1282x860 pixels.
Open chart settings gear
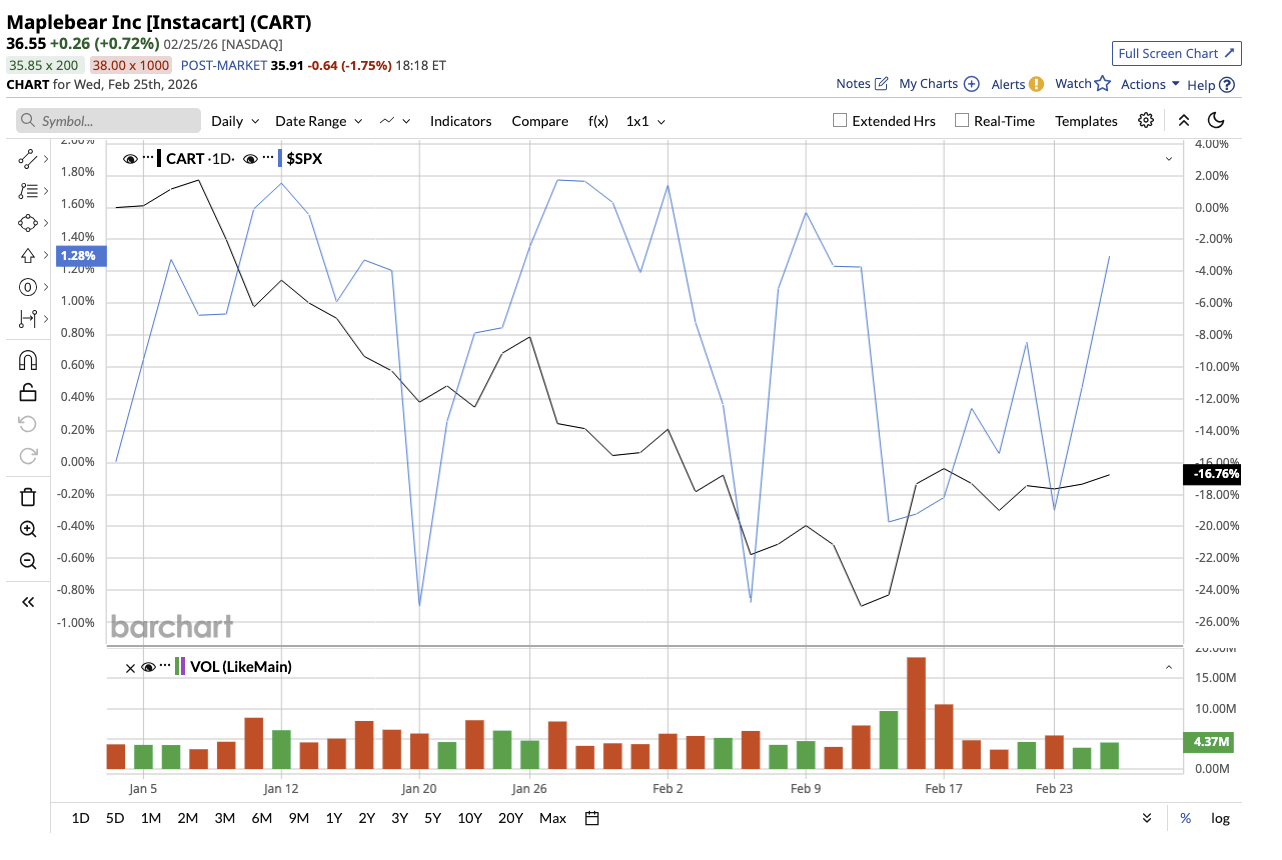1146,120
